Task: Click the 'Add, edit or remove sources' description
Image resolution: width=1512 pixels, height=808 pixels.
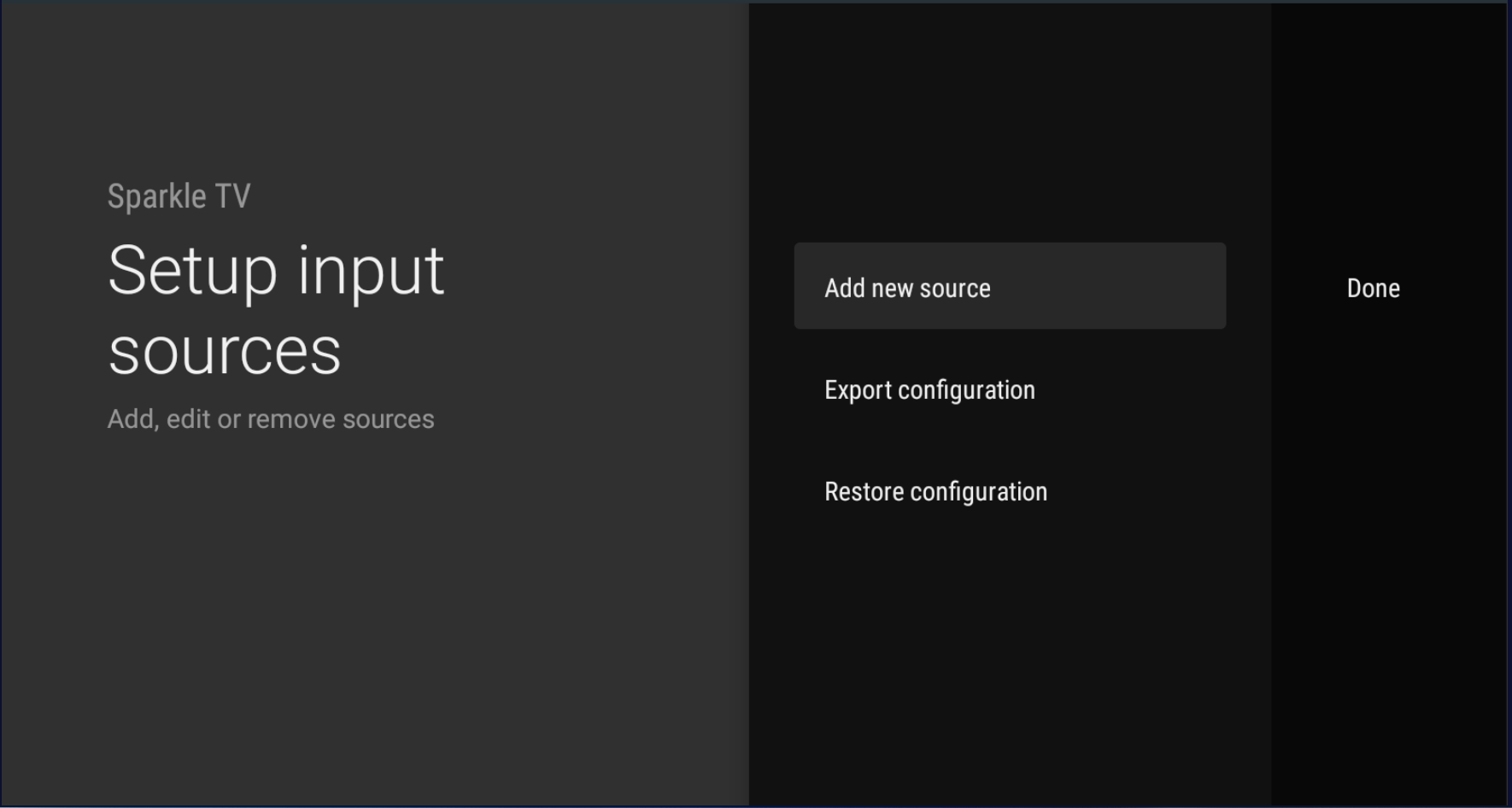Action: click(270, 419)
